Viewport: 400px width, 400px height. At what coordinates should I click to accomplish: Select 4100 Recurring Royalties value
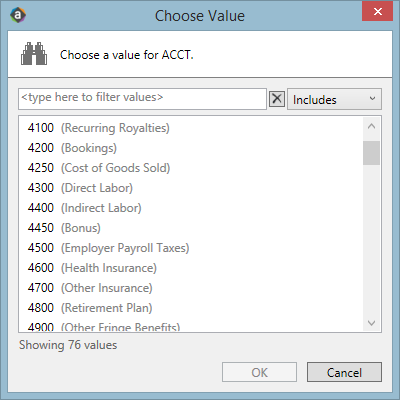click(x=191, y=128)
